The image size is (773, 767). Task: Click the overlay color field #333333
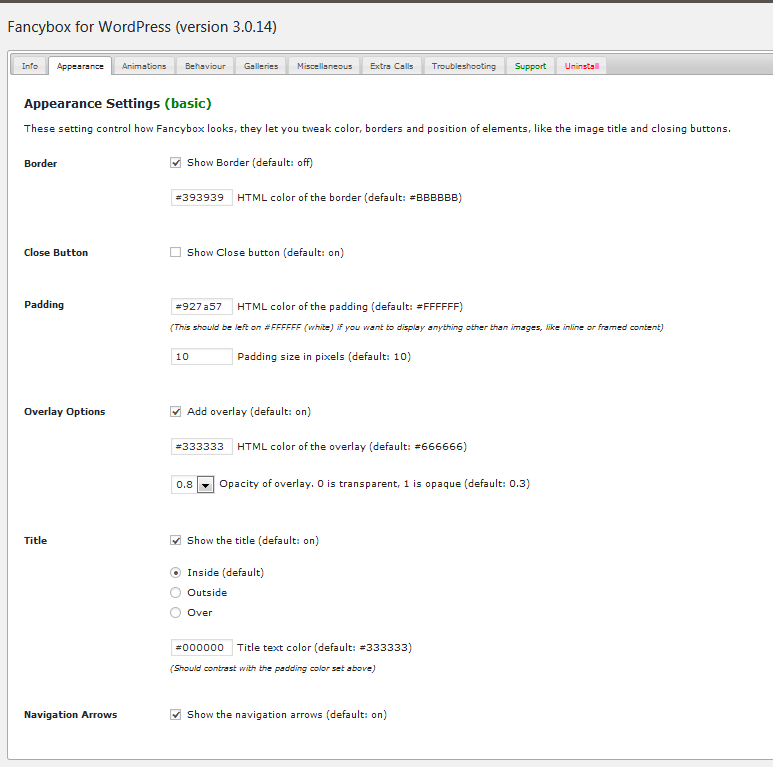pos(202,447)
